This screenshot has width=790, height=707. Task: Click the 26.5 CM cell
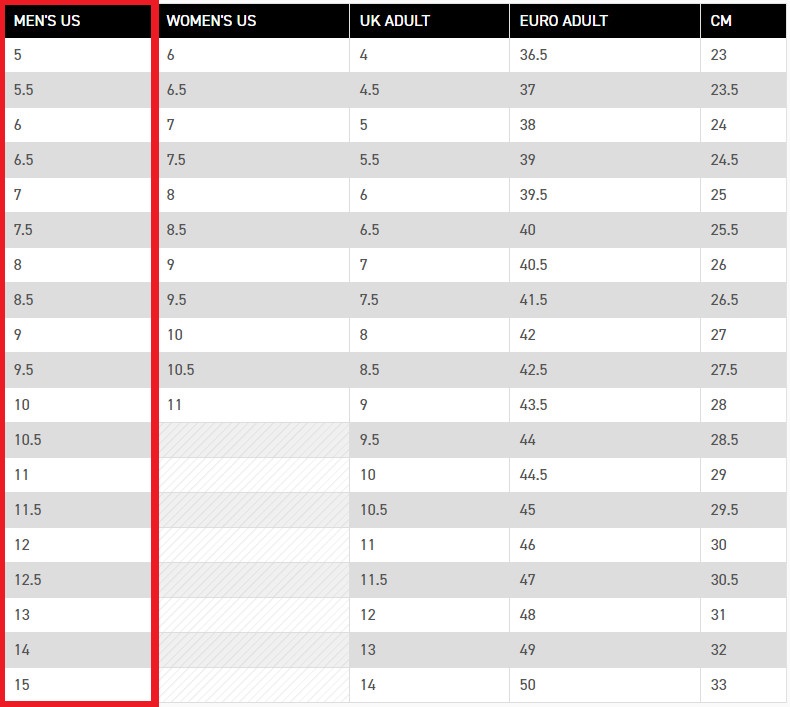tap(743, 300)
